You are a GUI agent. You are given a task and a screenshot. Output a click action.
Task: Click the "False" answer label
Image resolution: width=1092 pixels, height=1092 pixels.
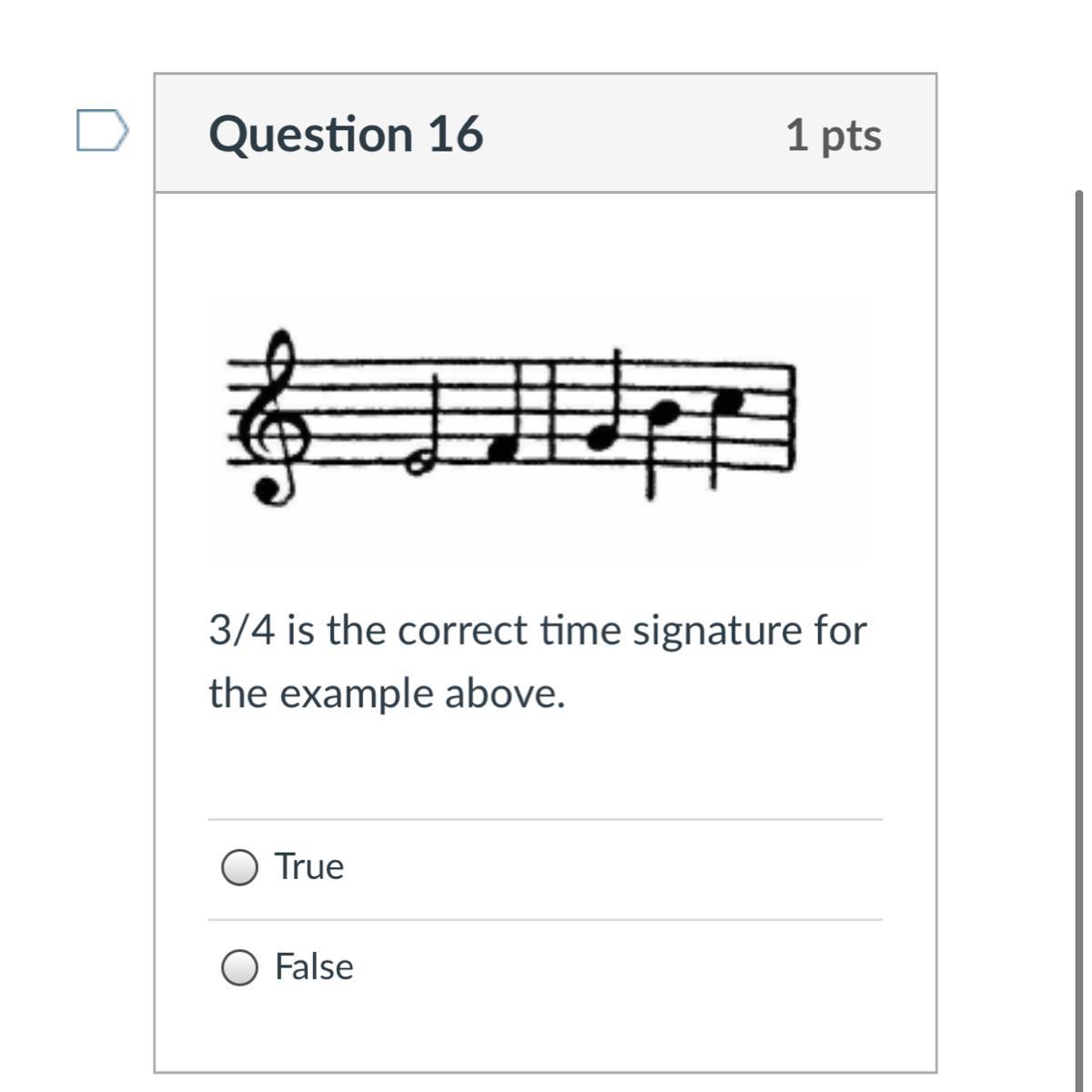(314, 966)
